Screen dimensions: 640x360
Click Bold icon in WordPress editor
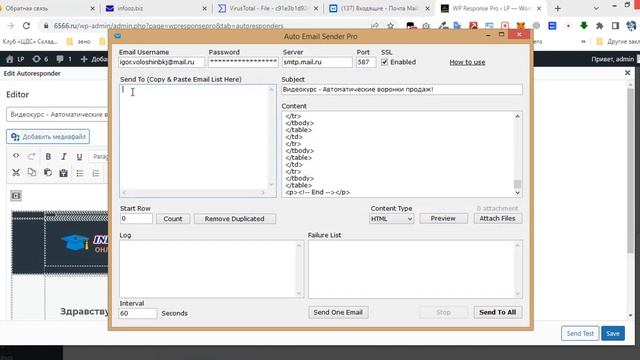tap(48, 157)
